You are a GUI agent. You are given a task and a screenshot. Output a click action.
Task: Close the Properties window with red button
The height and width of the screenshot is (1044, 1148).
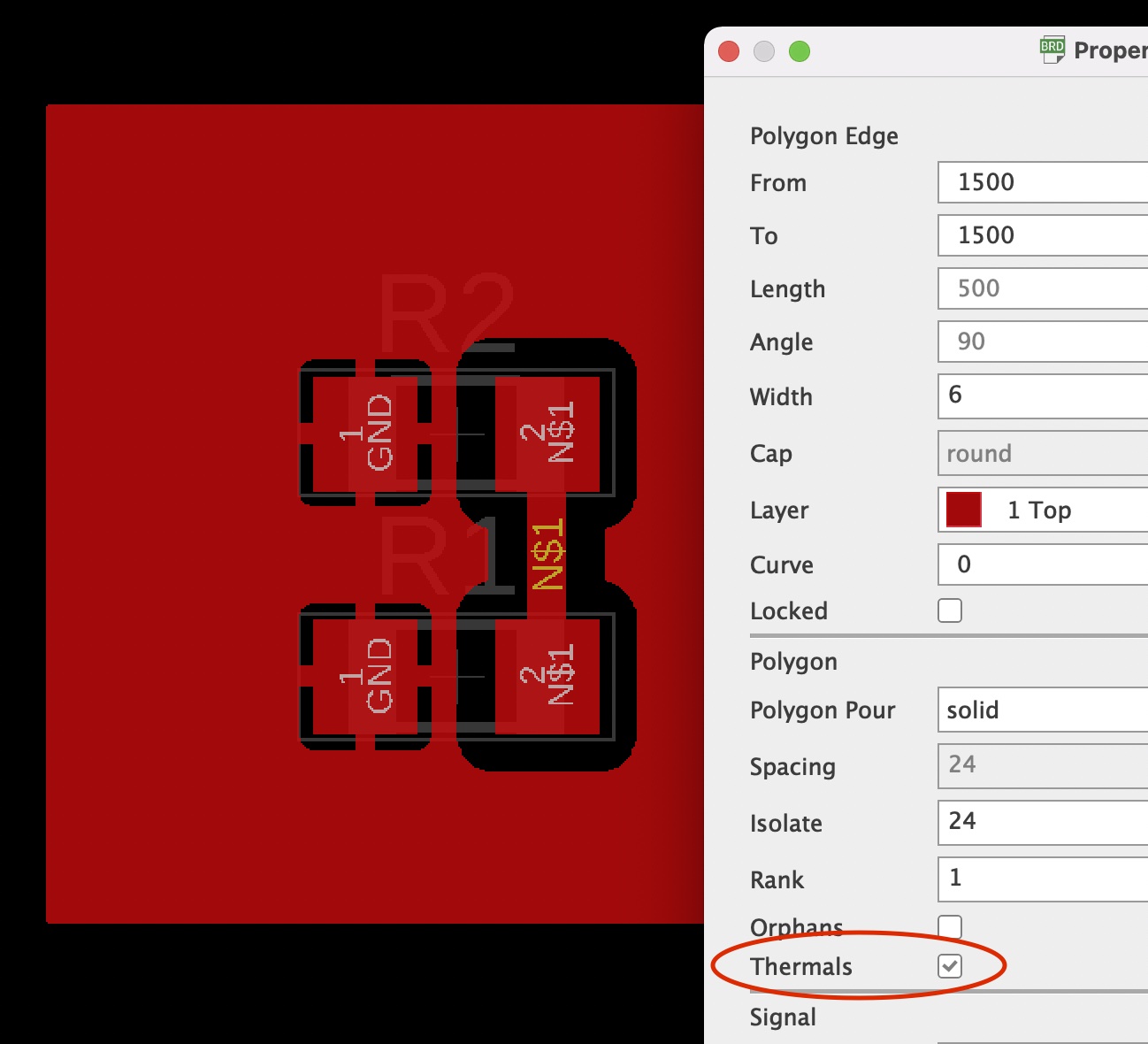coord(729,51)
